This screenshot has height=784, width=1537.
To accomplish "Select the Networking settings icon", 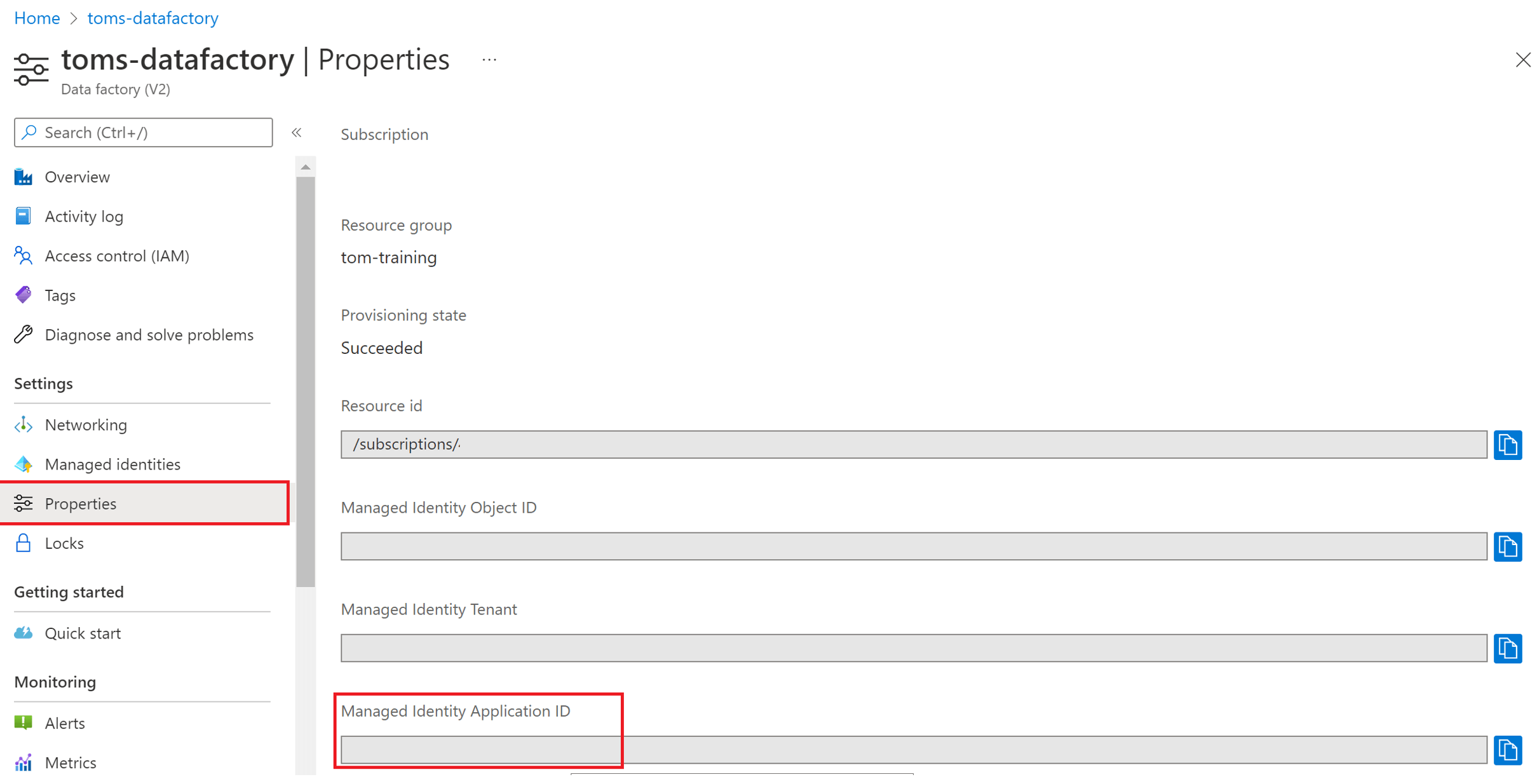I will point(23,424).
